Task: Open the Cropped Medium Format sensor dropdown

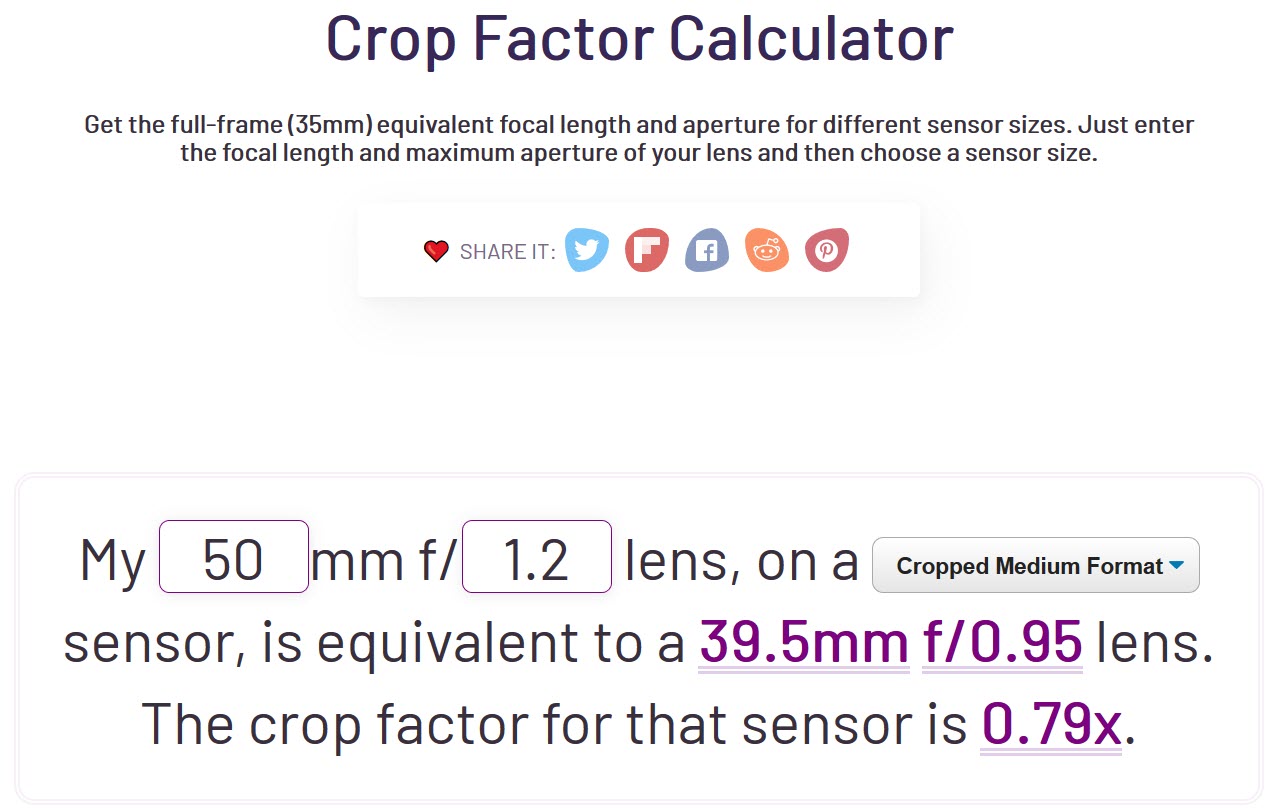Action: coord(1030,566)
